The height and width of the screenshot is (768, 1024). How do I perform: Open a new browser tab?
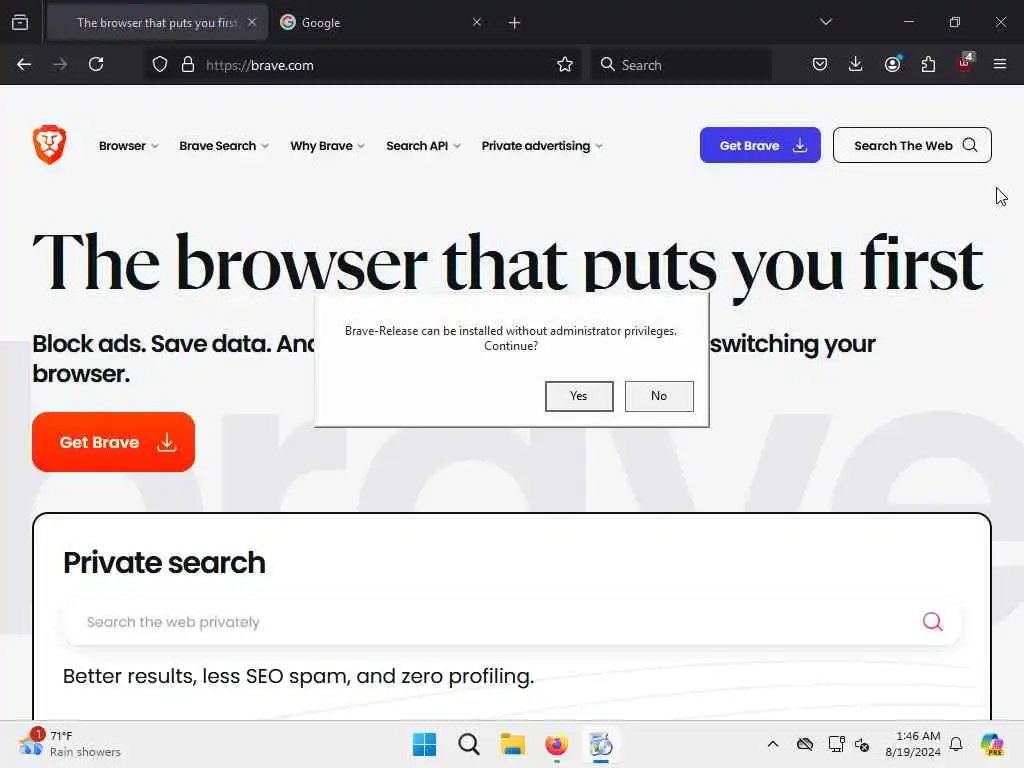pyautogui.click(x=515, y=23)
